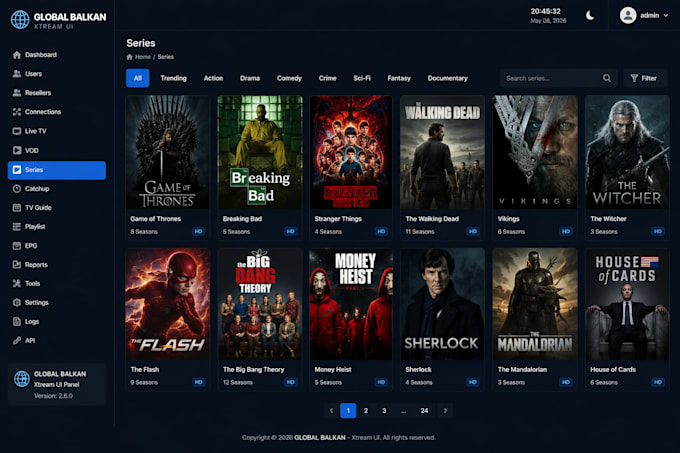Switch to the Trending tab
This screenshot has height=453, width=680.
tap(173, 78)
